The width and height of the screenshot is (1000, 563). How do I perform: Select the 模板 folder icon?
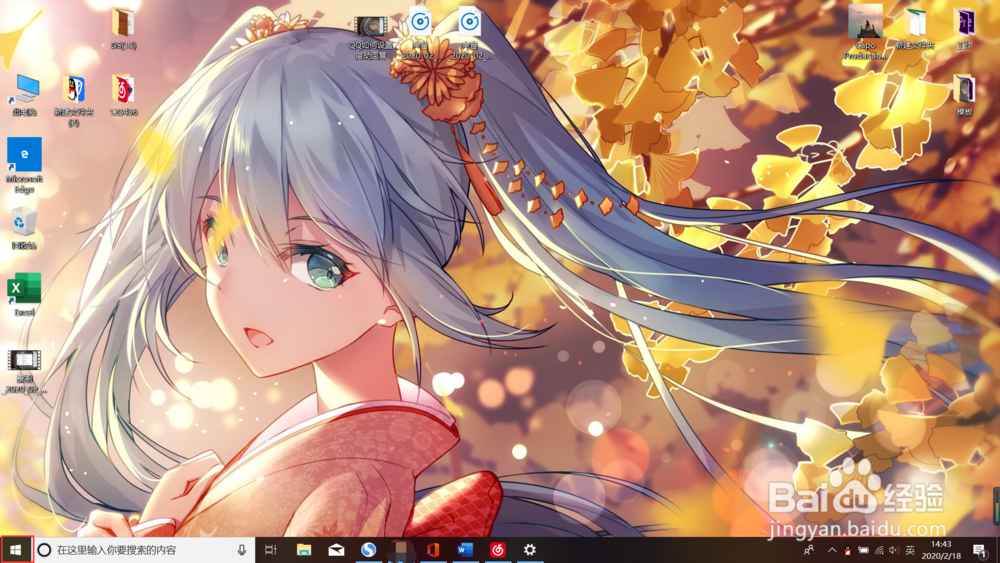tap(964, 95)
